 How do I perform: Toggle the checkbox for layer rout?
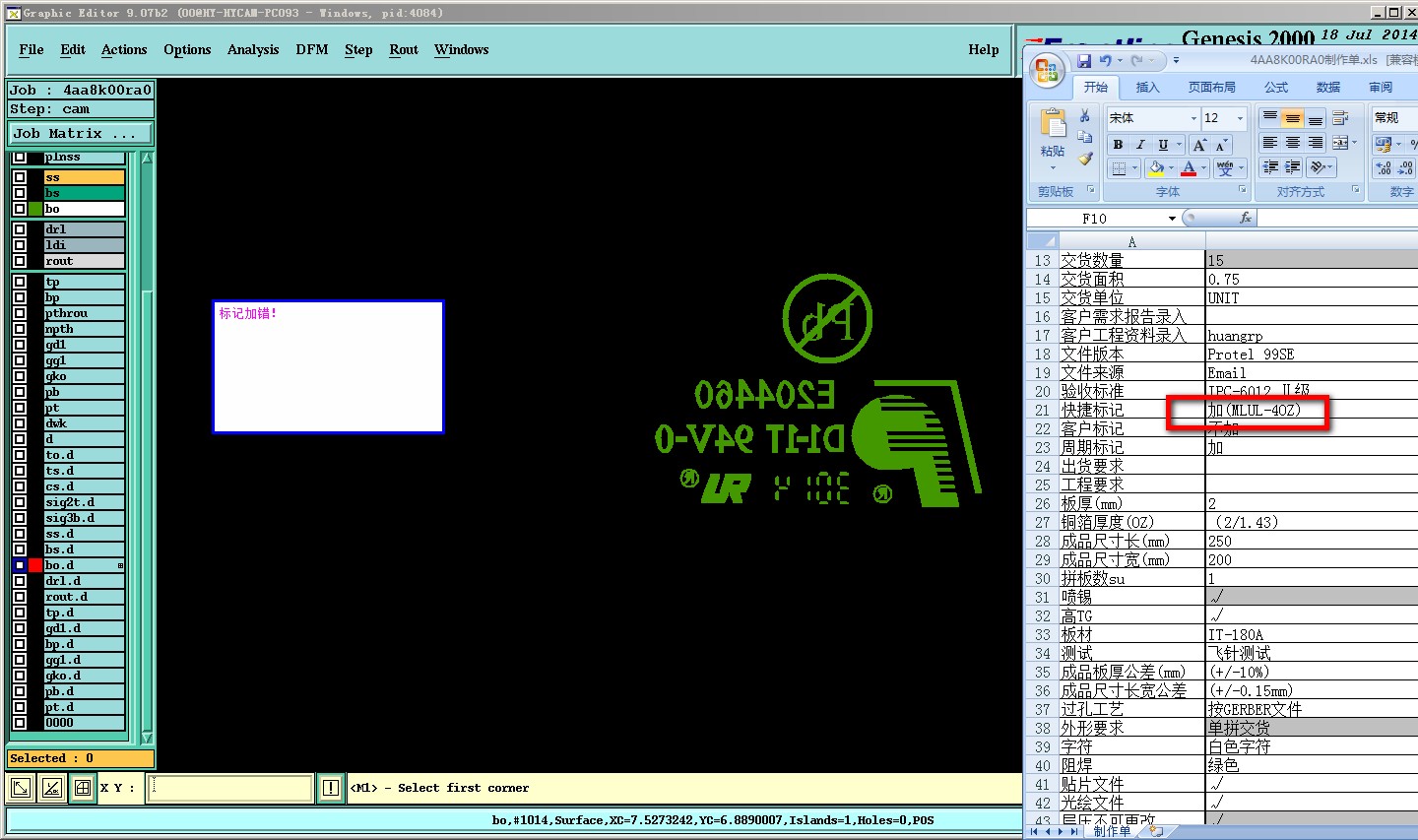point(20,261)
